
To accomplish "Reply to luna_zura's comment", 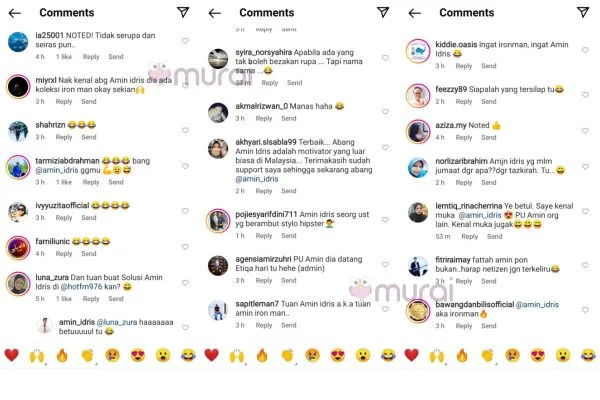I will click(x=91, y=299).
